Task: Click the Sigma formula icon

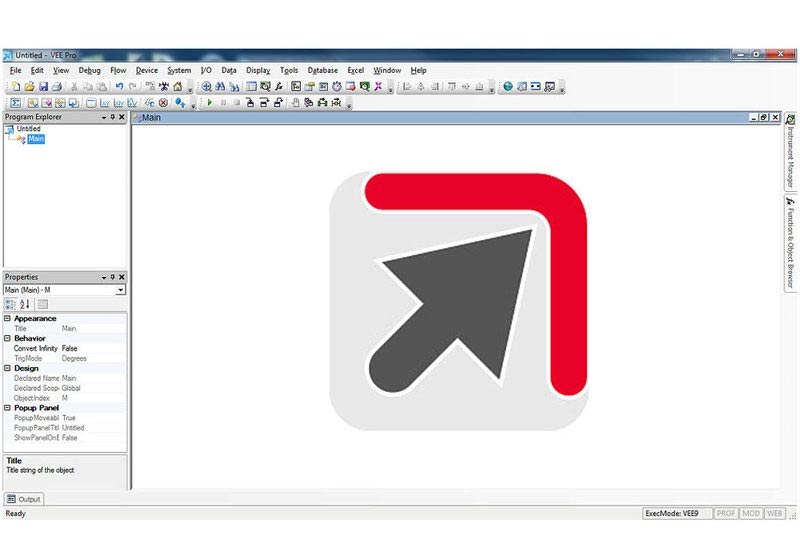Action: 15,103
